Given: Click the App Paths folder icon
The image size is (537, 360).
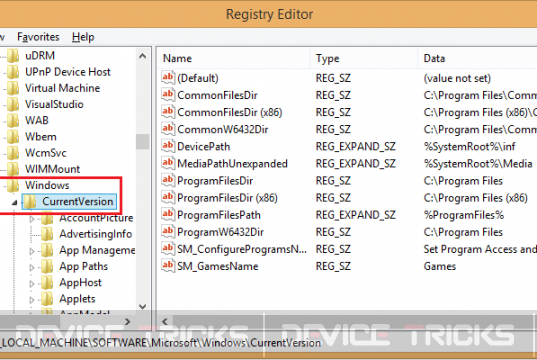Looking at the screenshot, I should point(47,266).
